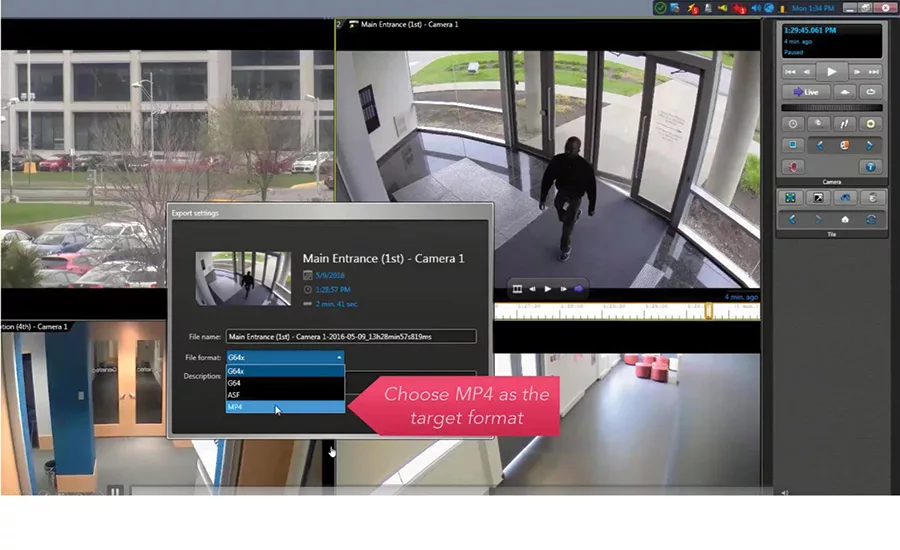Screen dimensions: 900x550
Task: Click the green checkmark tray icon
Action: (660, 8)
